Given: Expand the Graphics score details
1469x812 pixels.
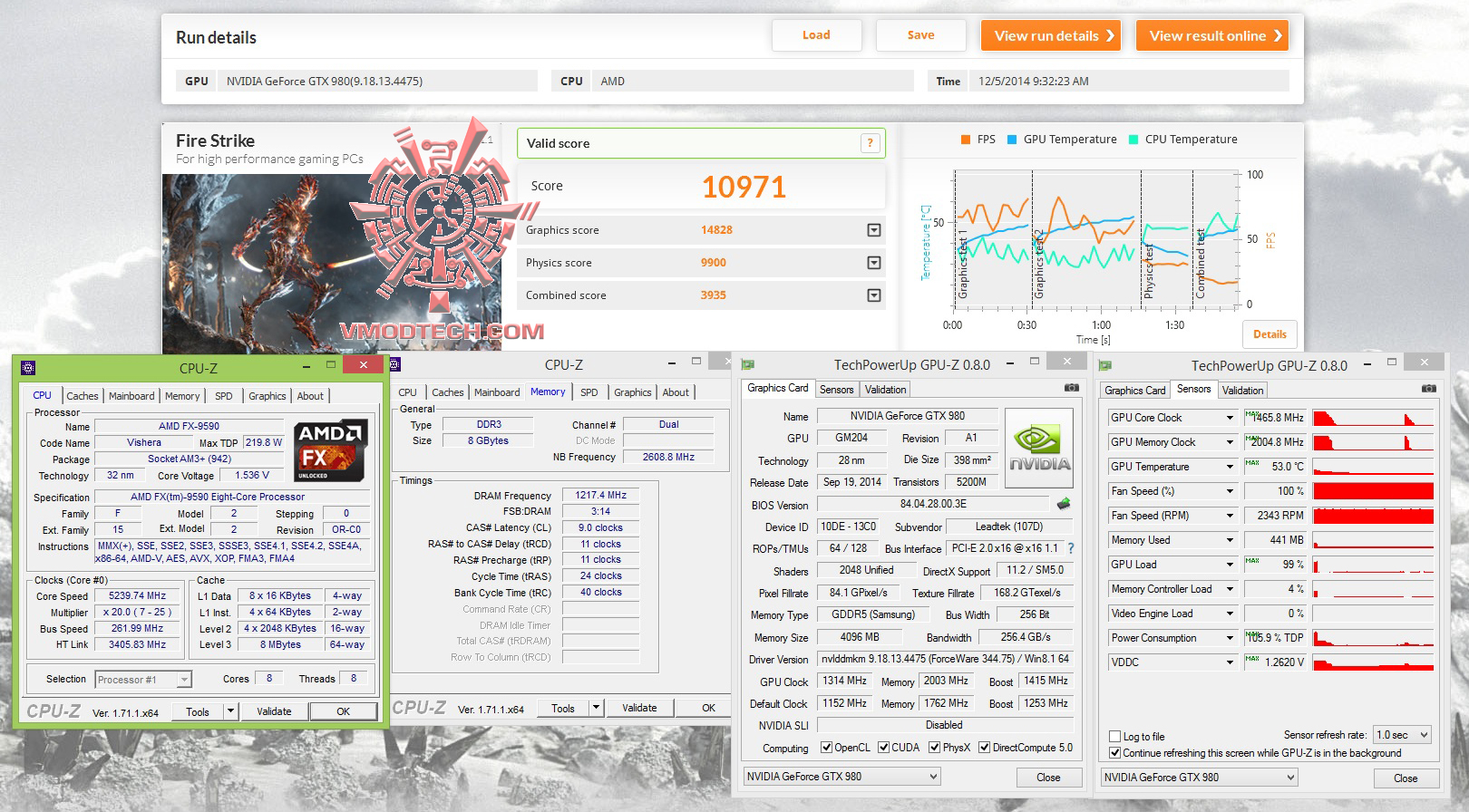Looking at the screenshot, I should click(874, 230).
